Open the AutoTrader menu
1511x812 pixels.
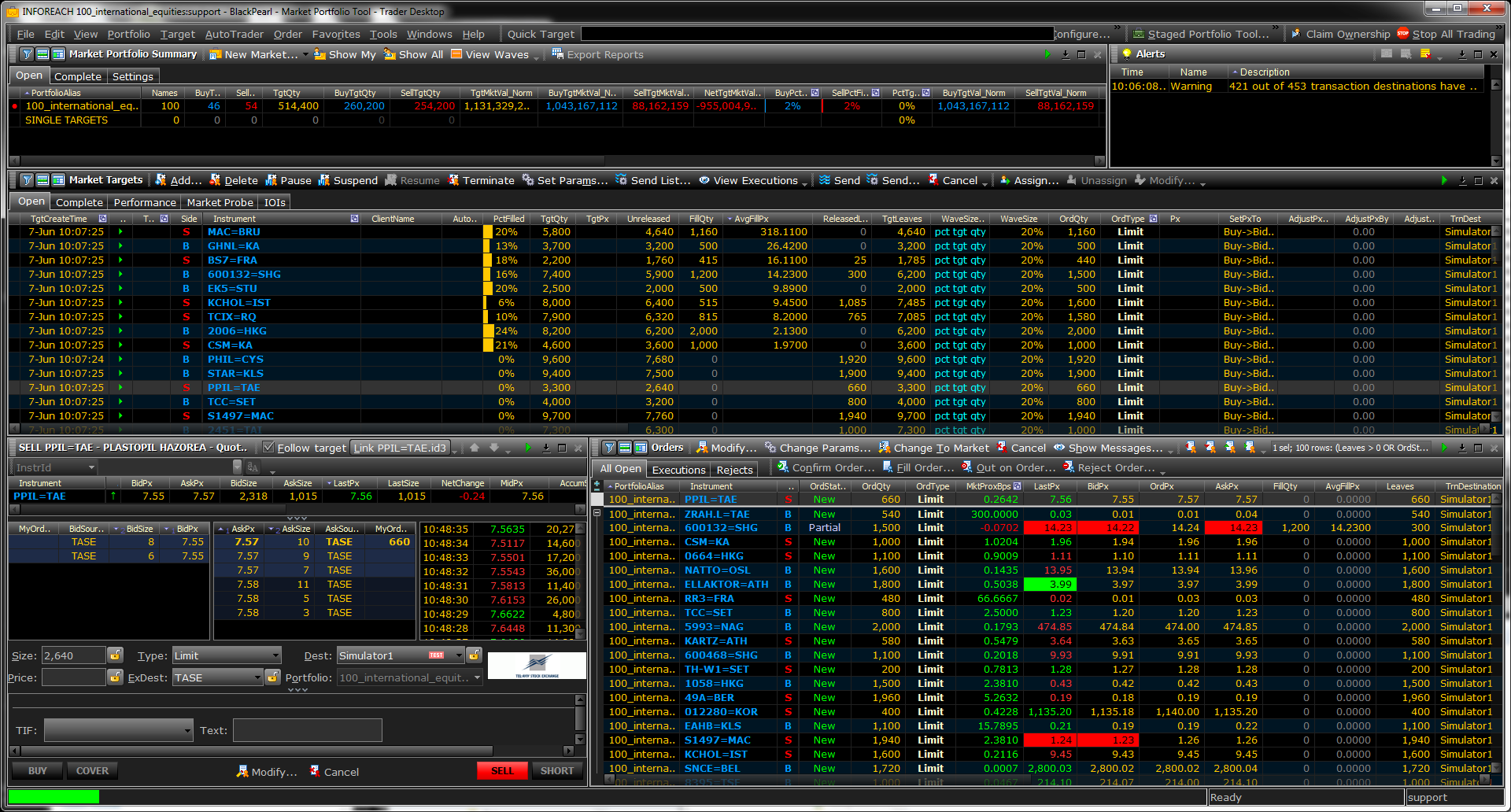(x=234, y=34)
